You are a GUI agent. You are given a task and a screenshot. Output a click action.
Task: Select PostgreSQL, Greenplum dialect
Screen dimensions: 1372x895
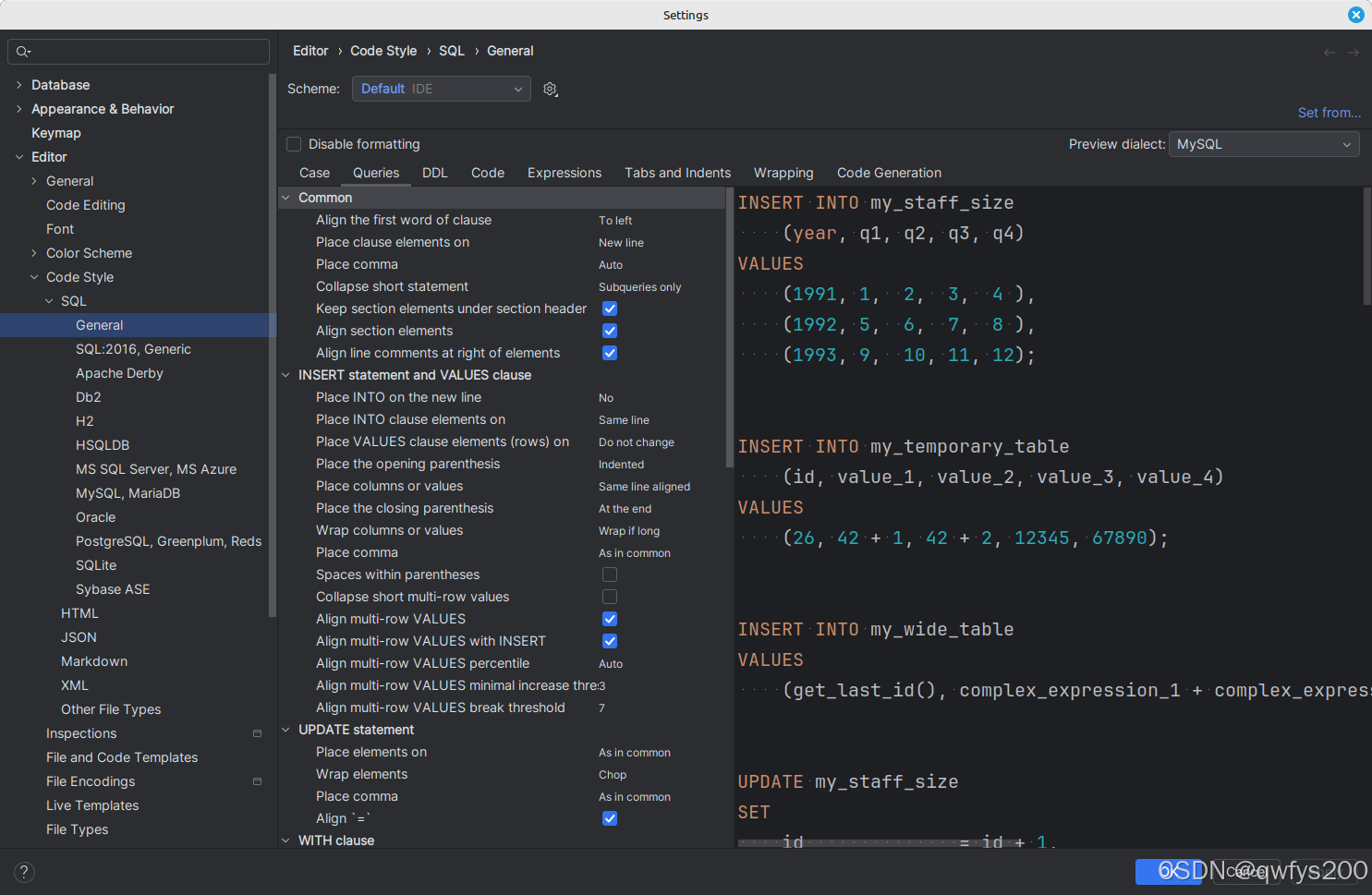click(168, 541)
